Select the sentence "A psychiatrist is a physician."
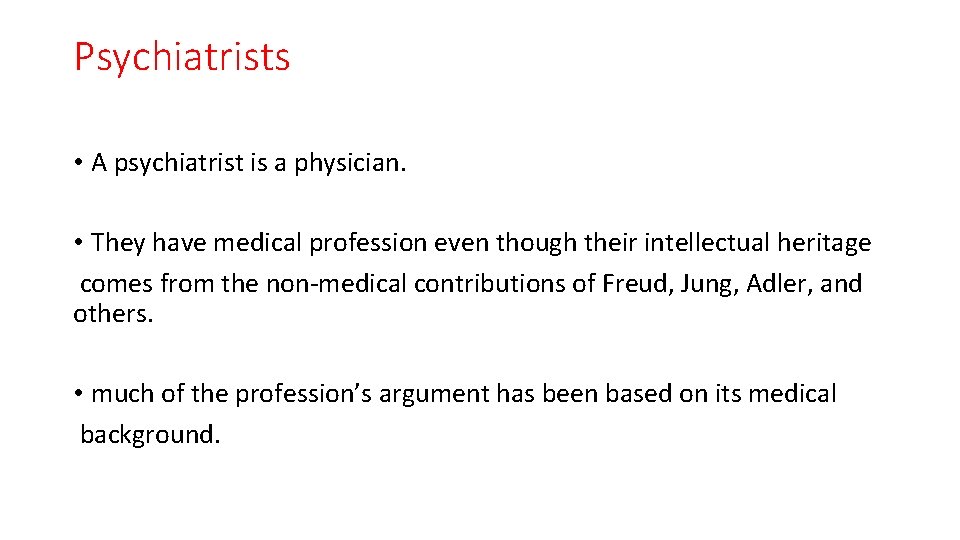This screenshot has height=540, width=960. [x=249, y=164]
